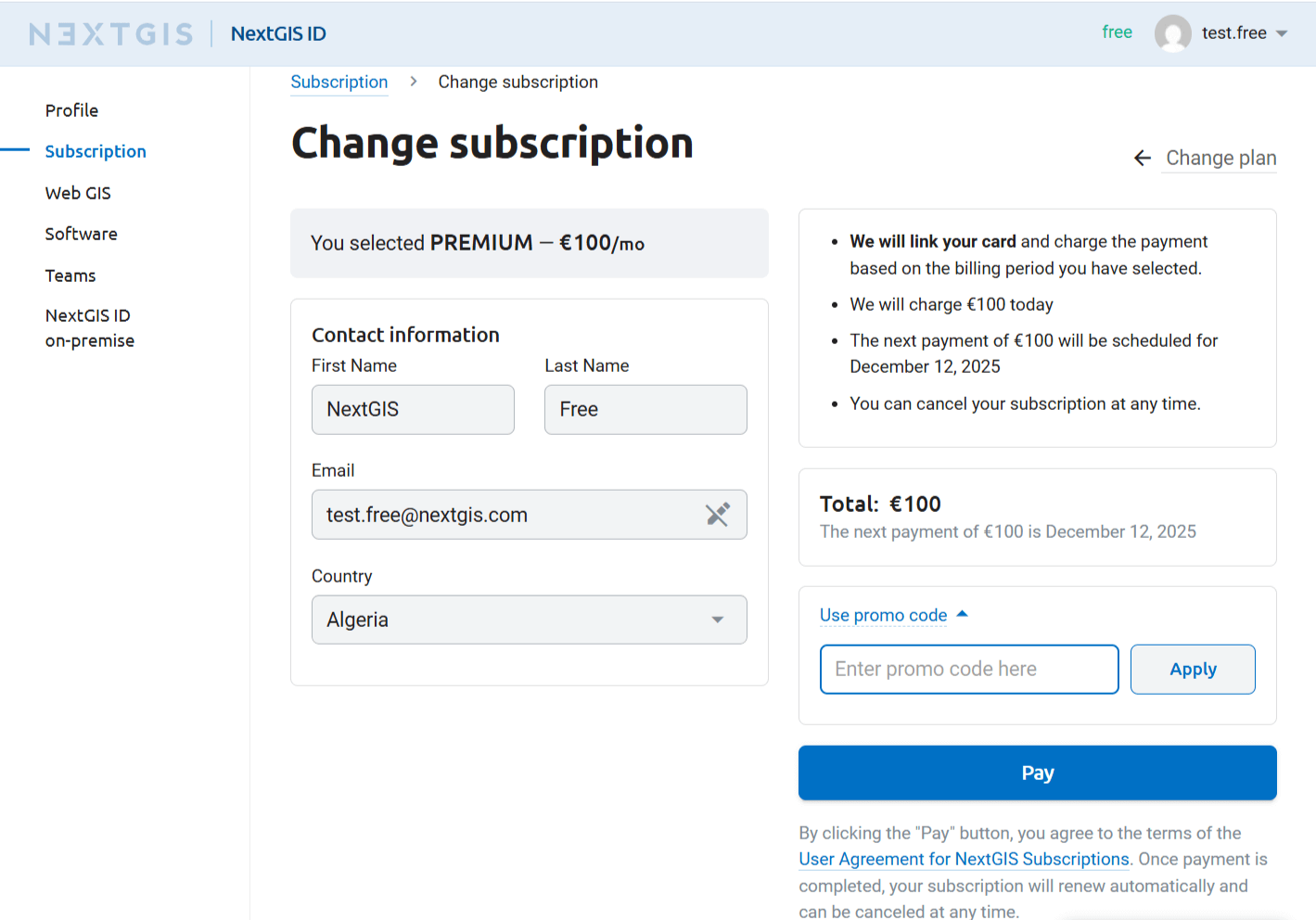Image resolution: width=1316 pixels, height=920 pixels.
Task: Click the crossed-out pencil icon in Email field
Action: pos(717,515)
